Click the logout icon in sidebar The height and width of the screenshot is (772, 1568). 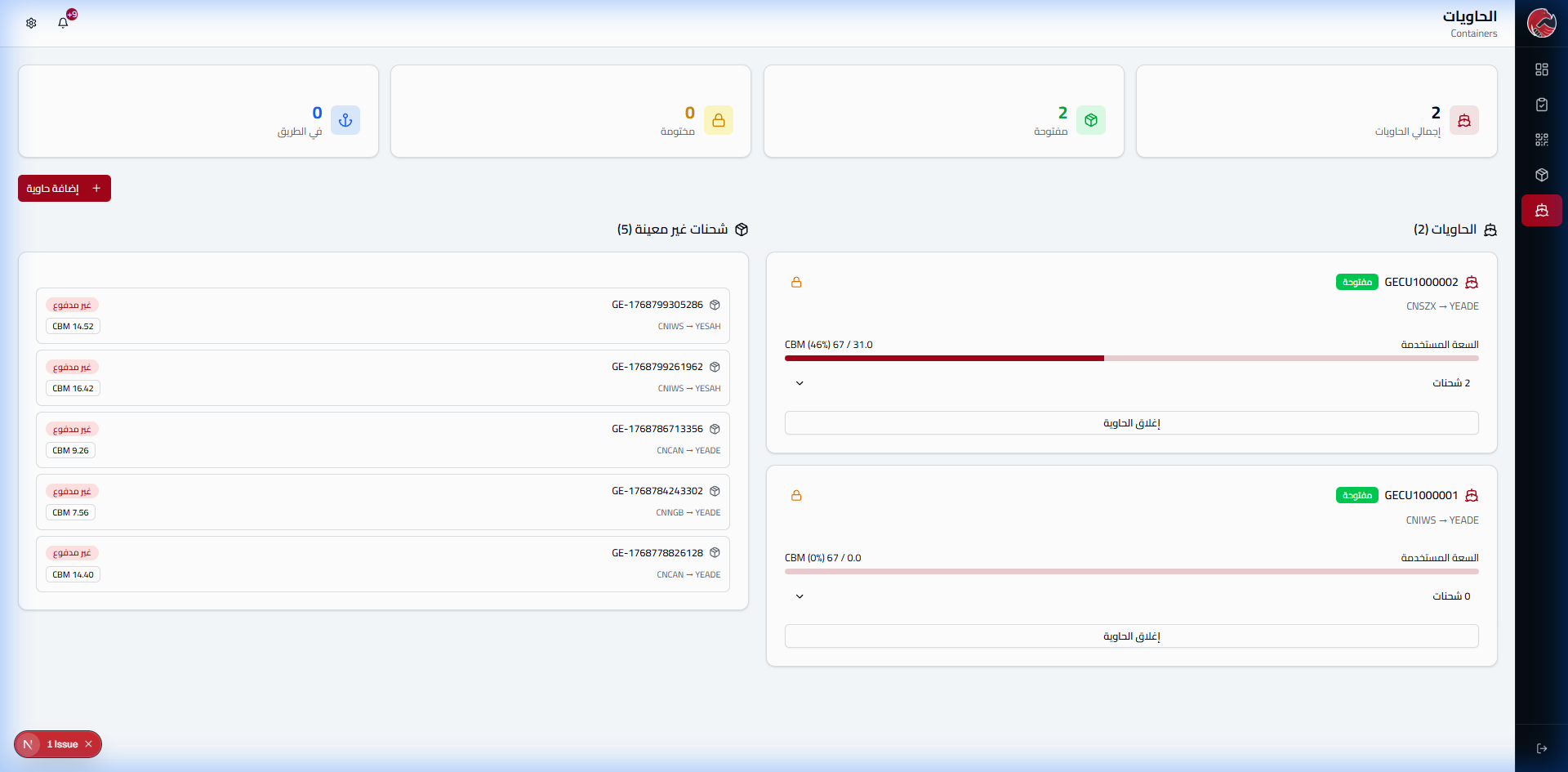pyautogui.click(x=1541, y=748)
